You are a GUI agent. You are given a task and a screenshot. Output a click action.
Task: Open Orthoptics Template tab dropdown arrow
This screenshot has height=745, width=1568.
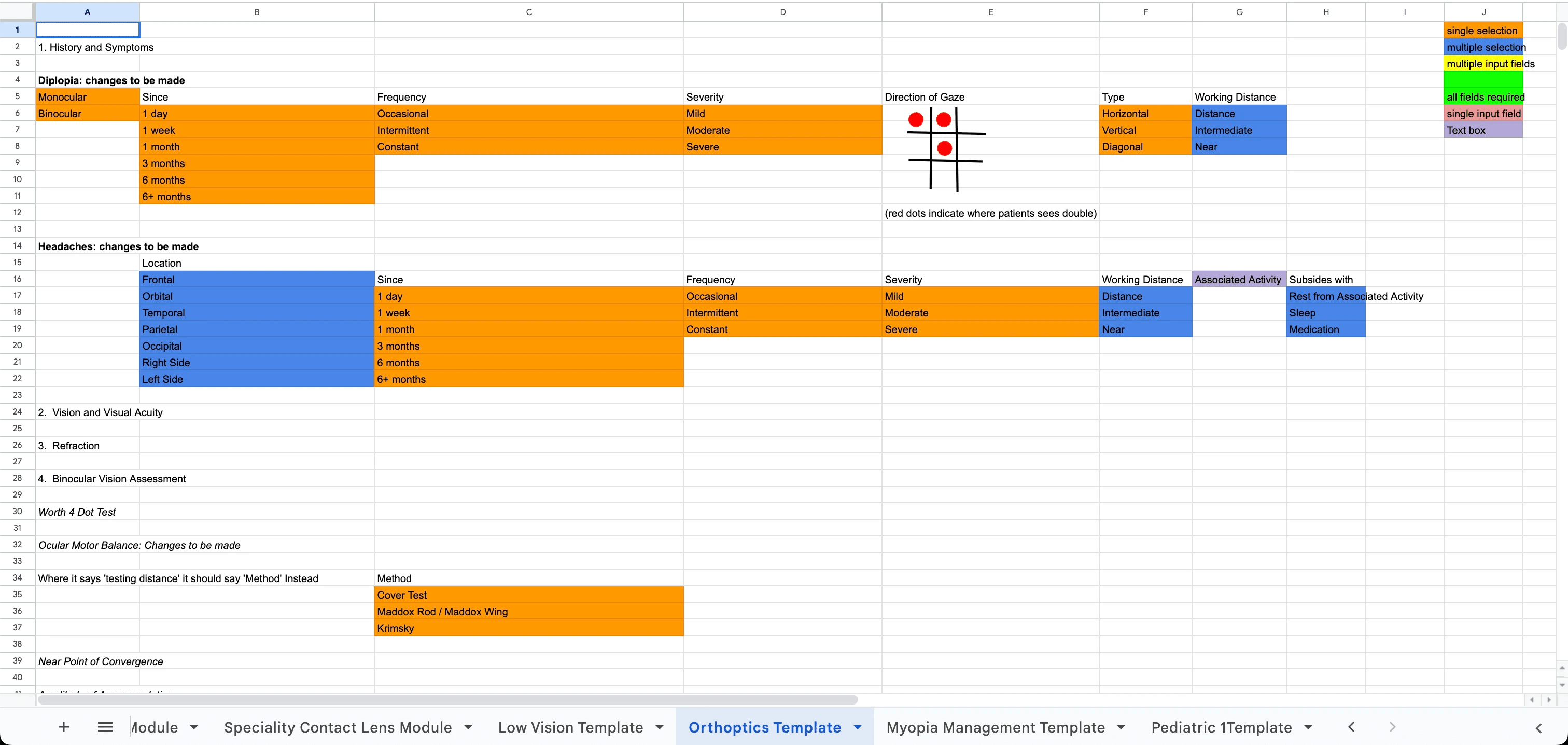857,727
